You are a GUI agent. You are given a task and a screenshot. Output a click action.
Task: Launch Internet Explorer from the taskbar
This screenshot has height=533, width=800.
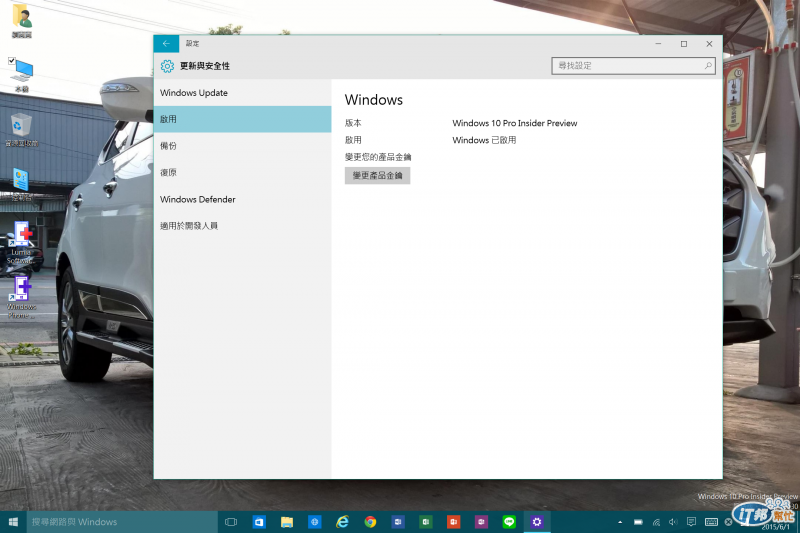click(342, 522)
